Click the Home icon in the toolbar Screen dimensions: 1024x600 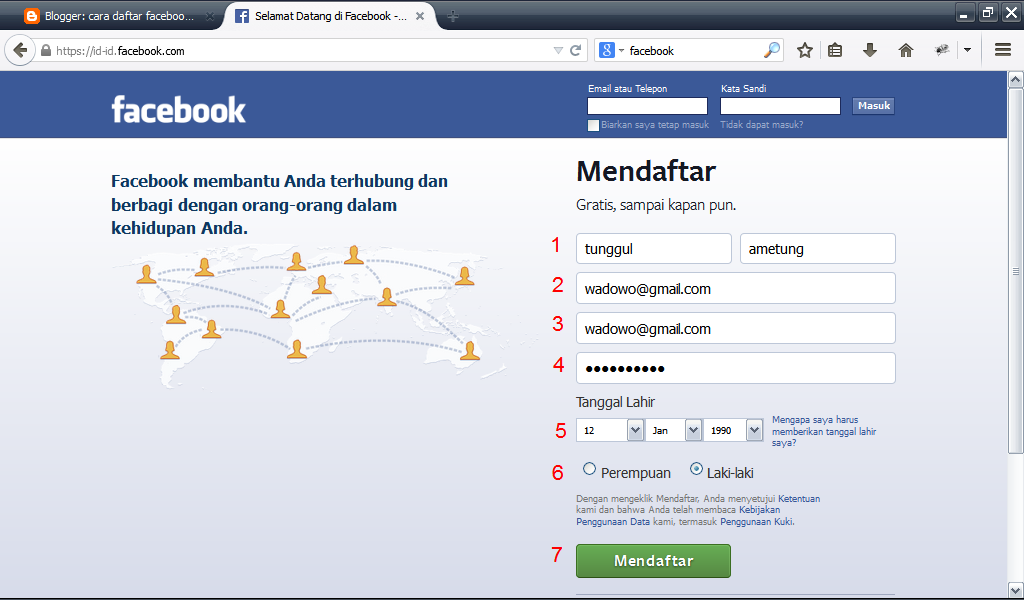coord(903,49)
